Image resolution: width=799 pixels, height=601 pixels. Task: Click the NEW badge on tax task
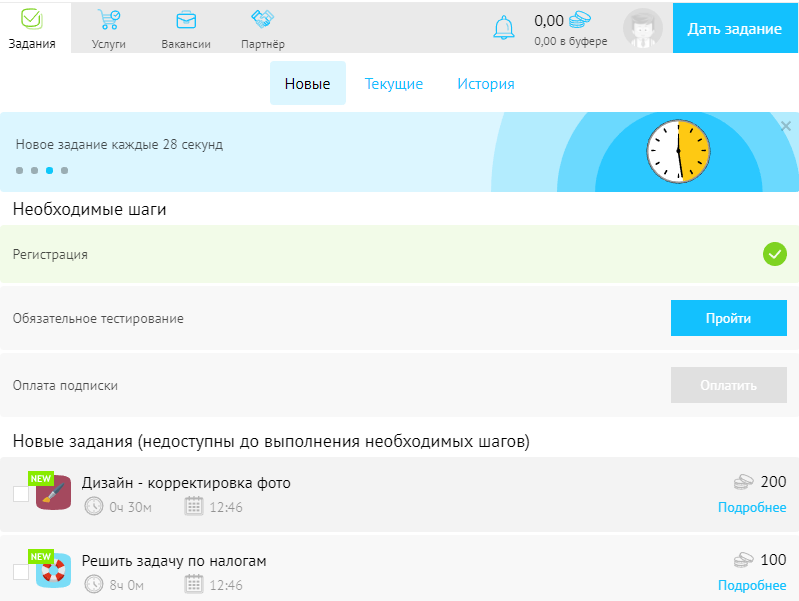[x=41, y=557]
